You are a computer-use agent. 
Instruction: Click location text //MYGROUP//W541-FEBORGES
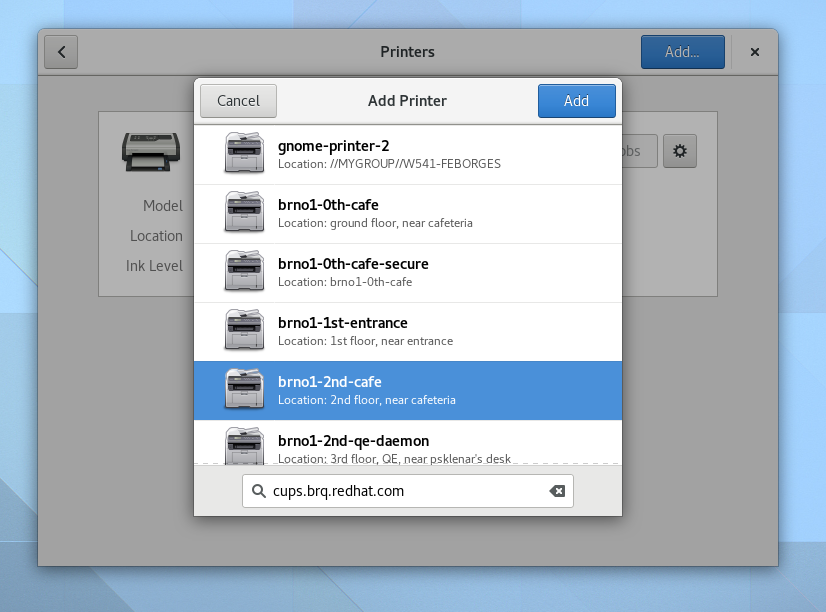[x=416, y=164]
